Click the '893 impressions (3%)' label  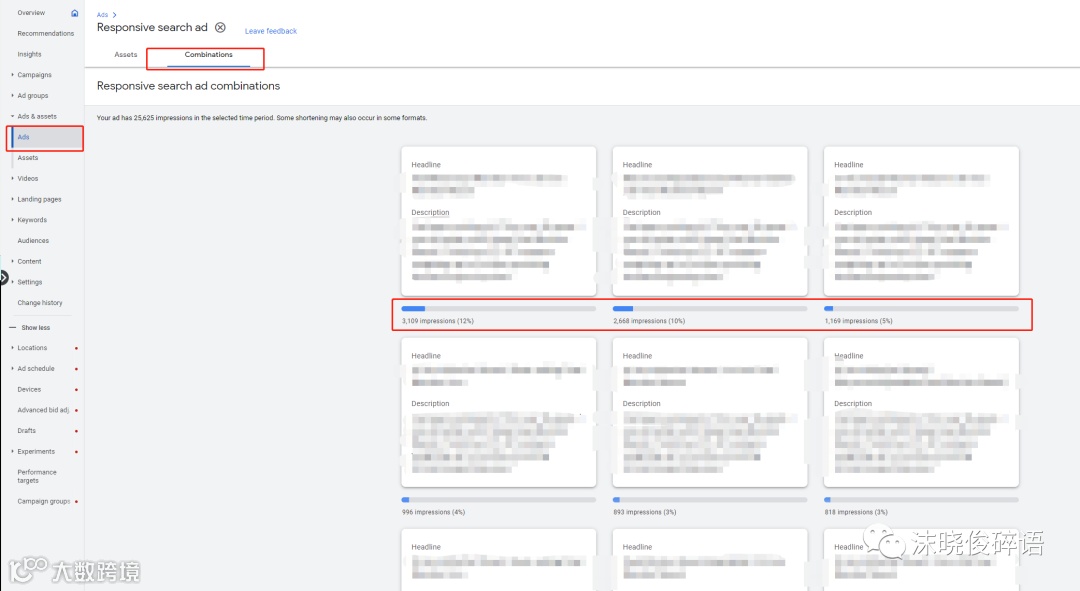click(645, 512)
